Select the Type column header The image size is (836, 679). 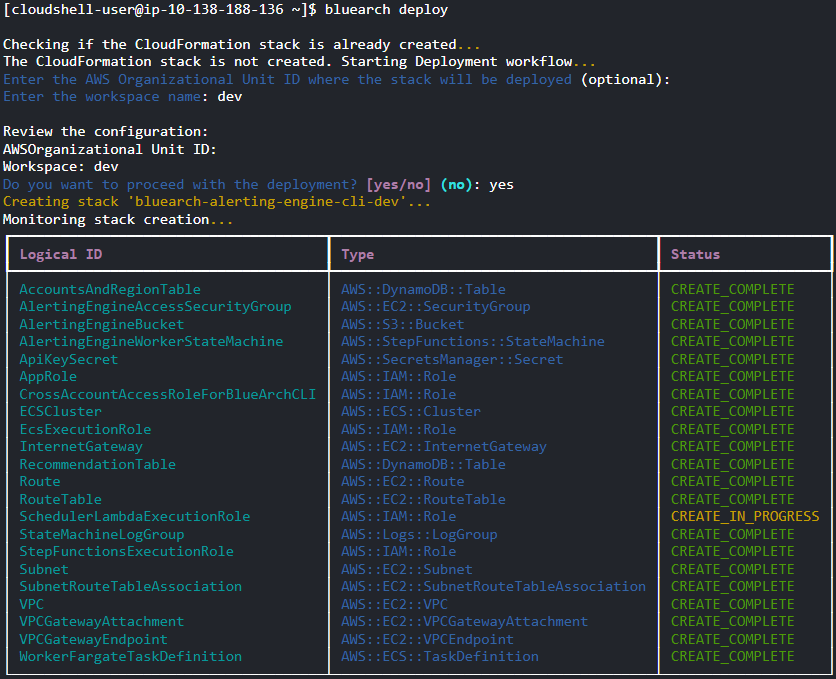pyautogui.click(x=357, y=254)
